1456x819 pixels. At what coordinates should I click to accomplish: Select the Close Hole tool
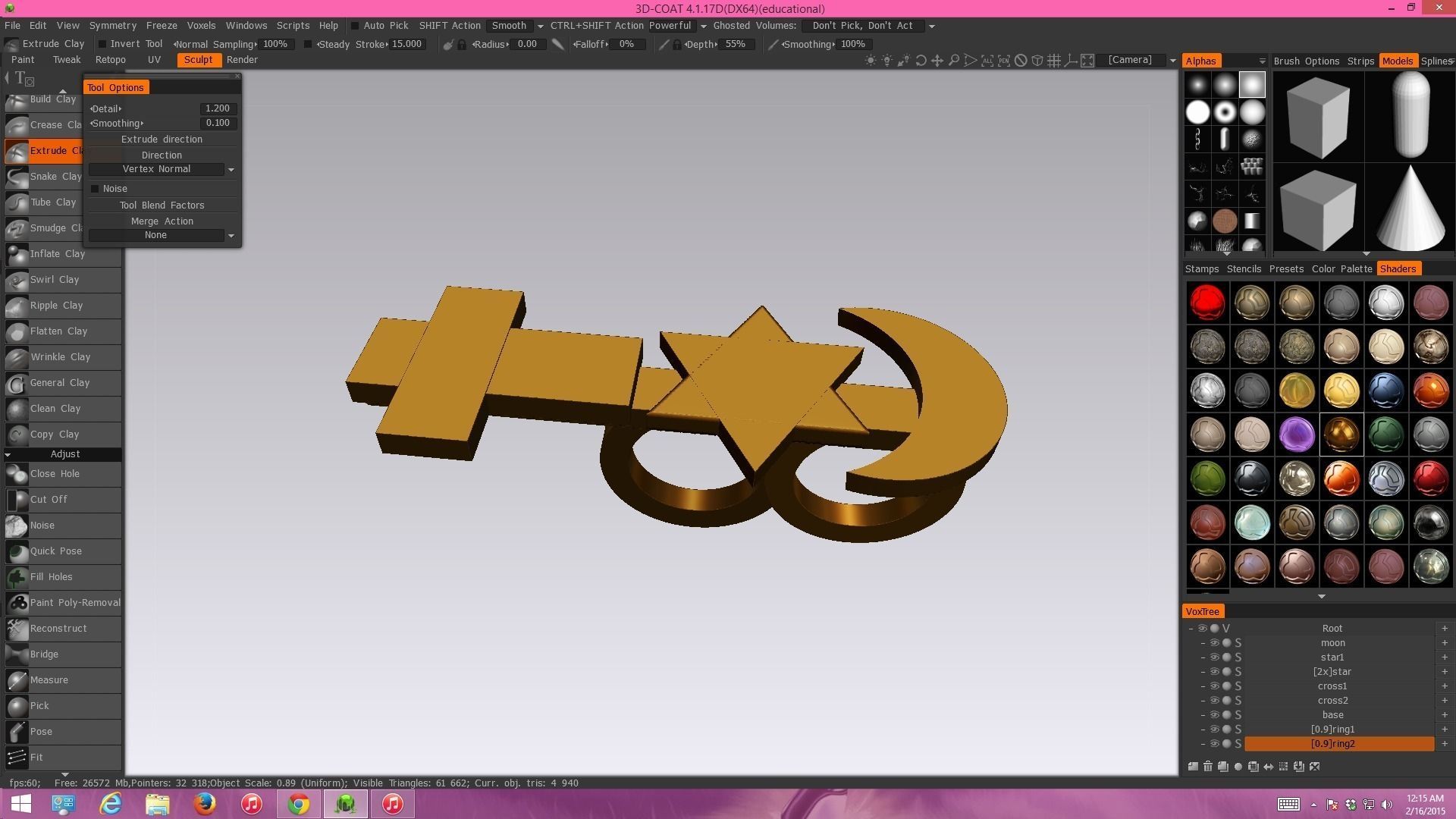[63, 474]
